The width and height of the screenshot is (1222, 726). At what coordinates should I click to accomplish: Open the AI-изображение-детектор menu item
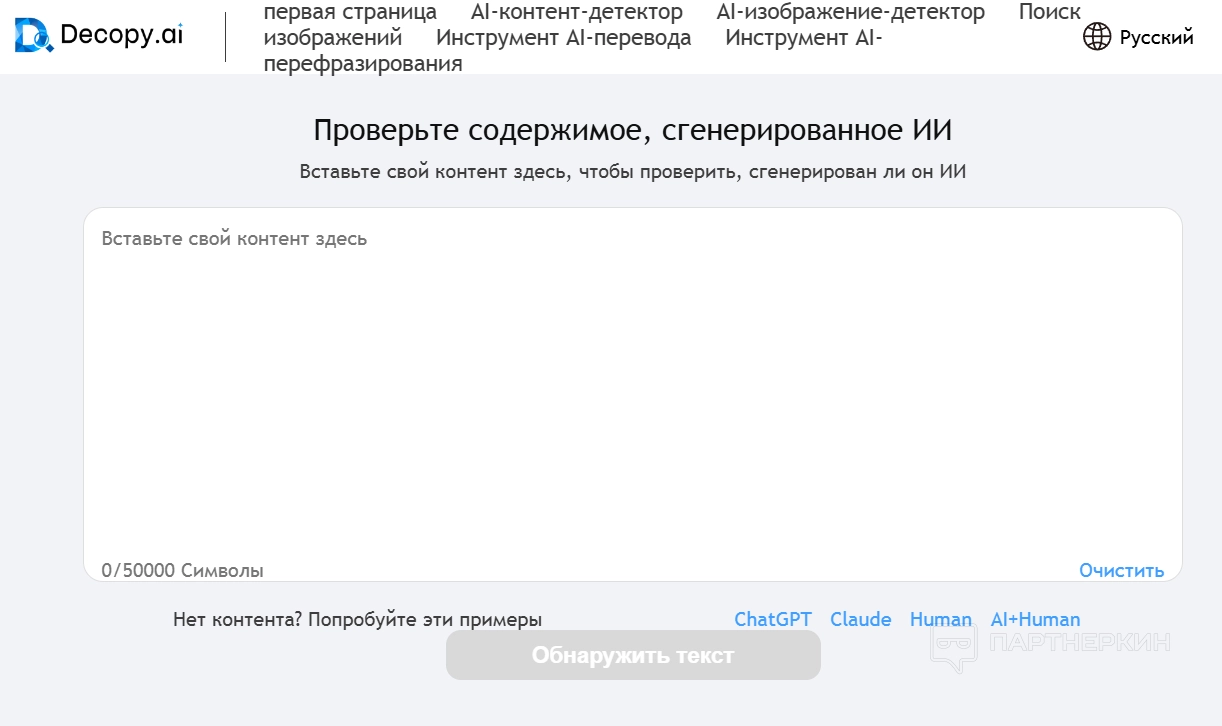tap(850, 13)
